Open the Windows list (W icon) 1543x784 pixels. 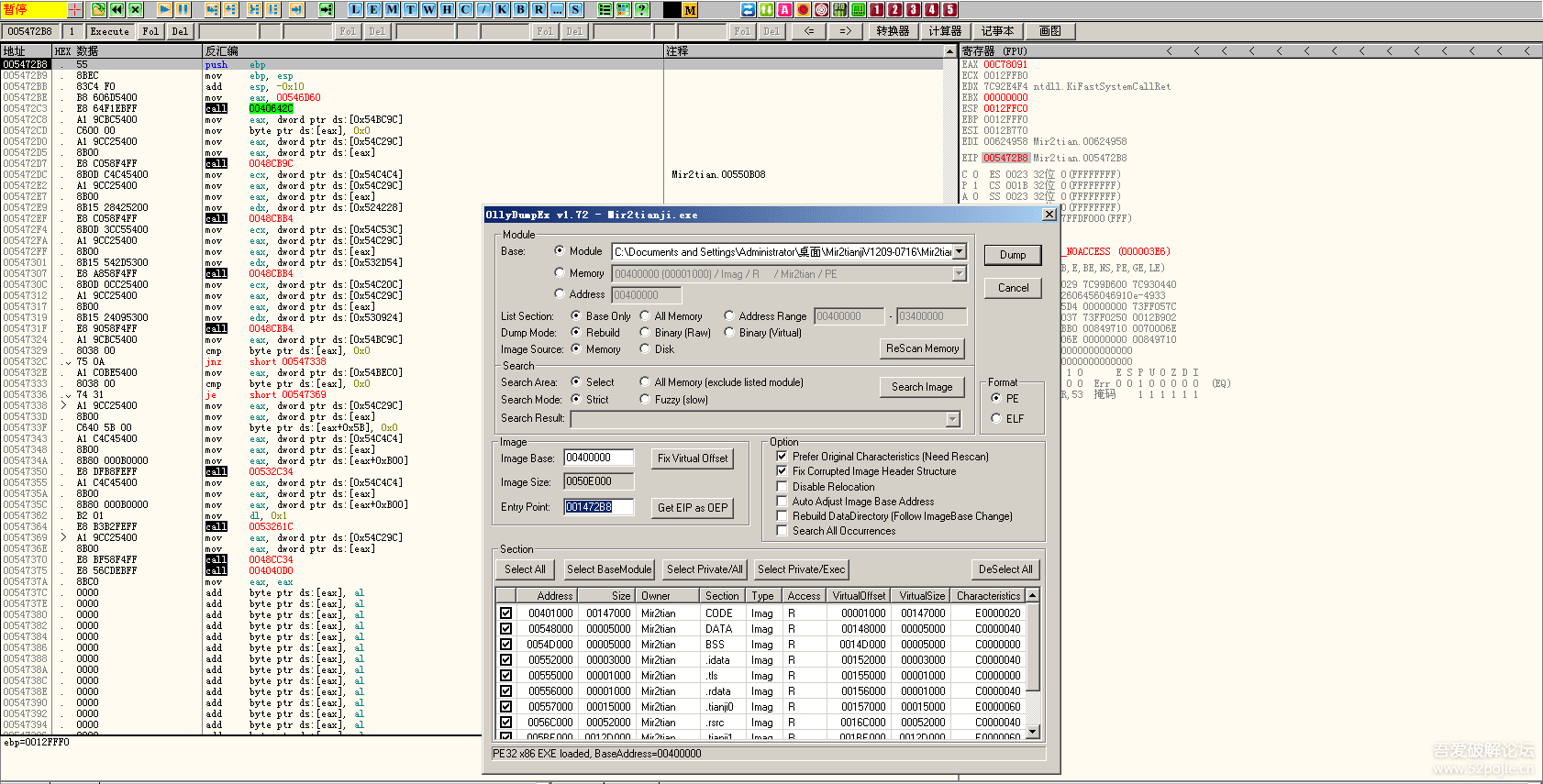pos(428,9)
